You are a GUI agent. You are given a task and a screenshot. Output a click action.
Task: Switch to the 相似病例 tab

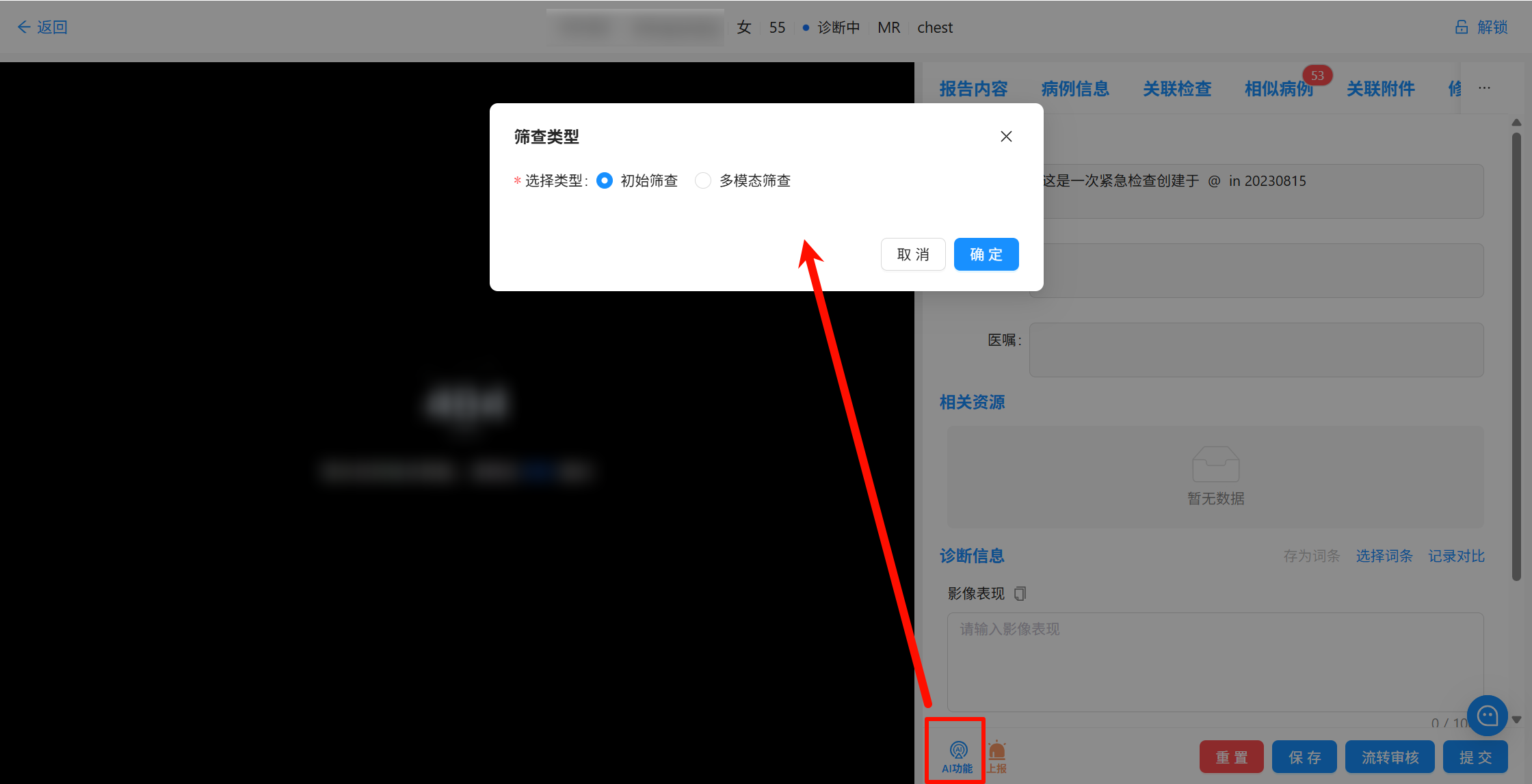(1279, 89)
